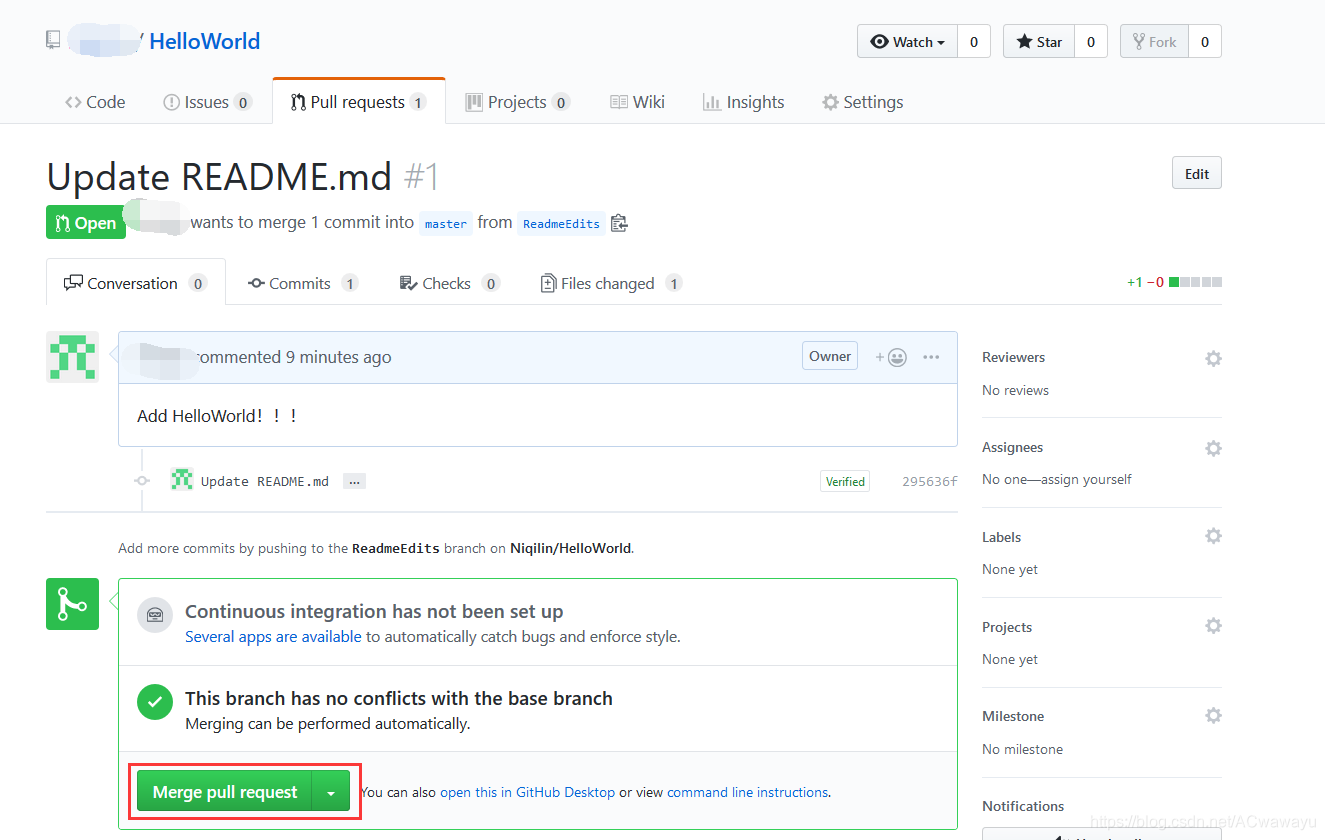Fork the repository with the Fork button
1325x840 pixels.
point(1154,41)
